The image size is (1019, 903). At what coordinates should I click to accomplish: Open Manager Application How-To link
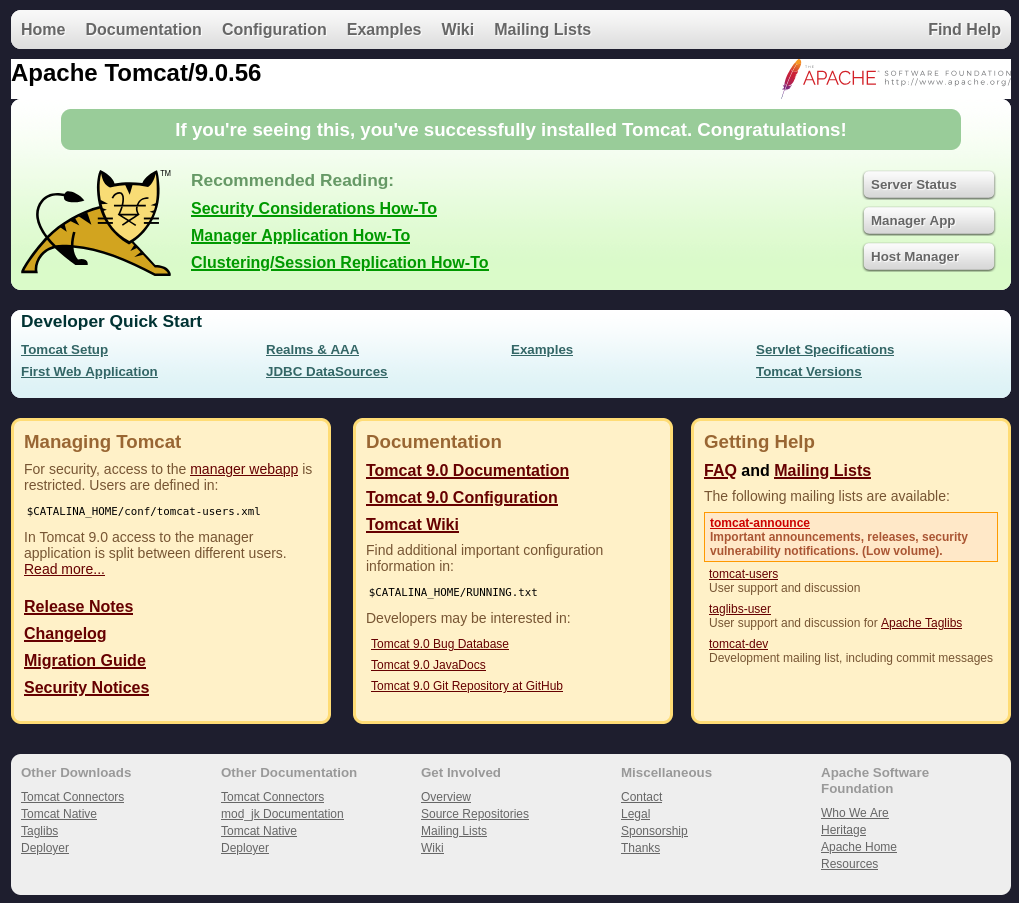click(x=300, y=235)
